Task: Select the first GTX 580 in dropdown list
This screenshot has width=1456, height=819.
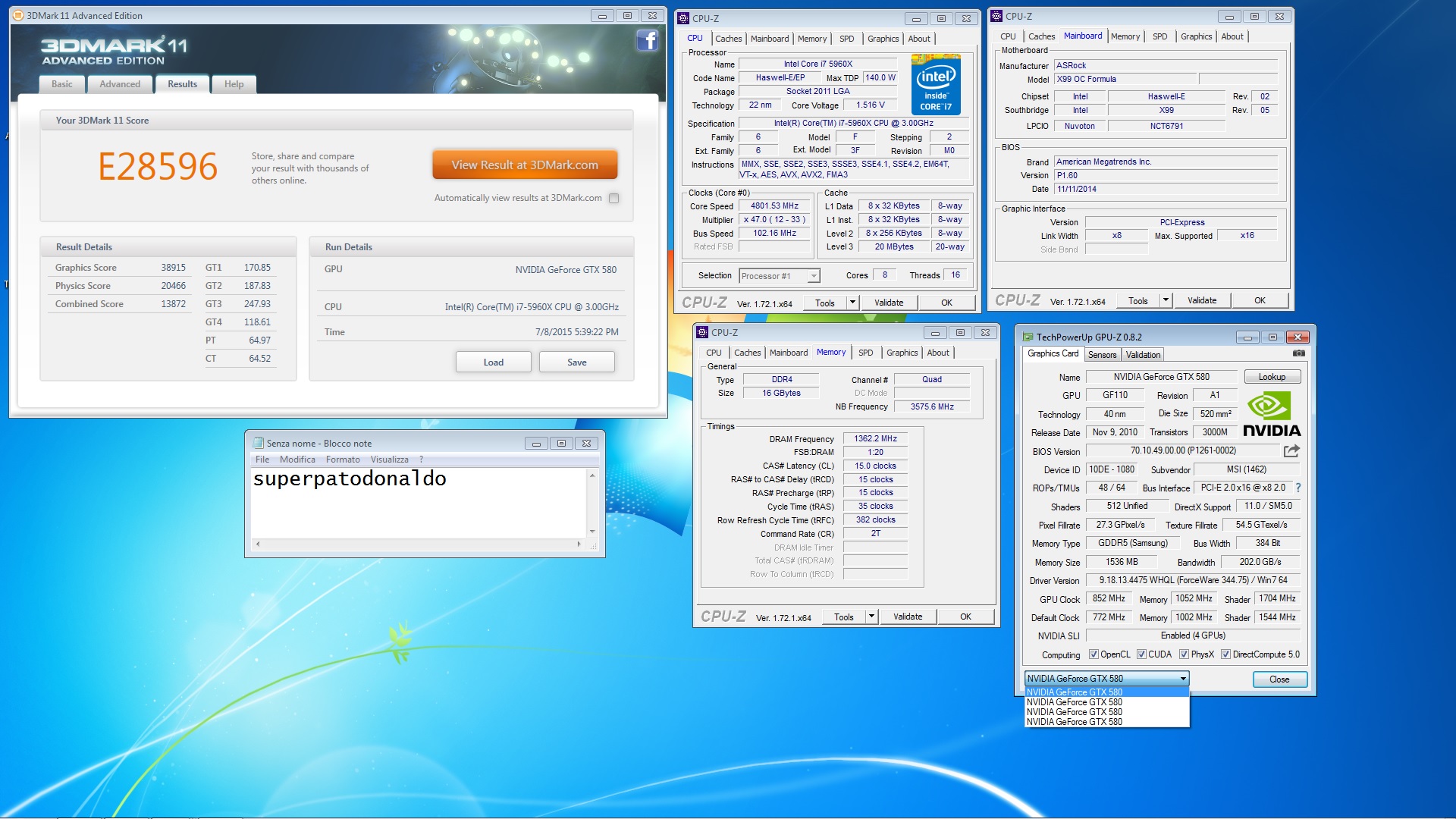Action: click(x=1106, y=692)
